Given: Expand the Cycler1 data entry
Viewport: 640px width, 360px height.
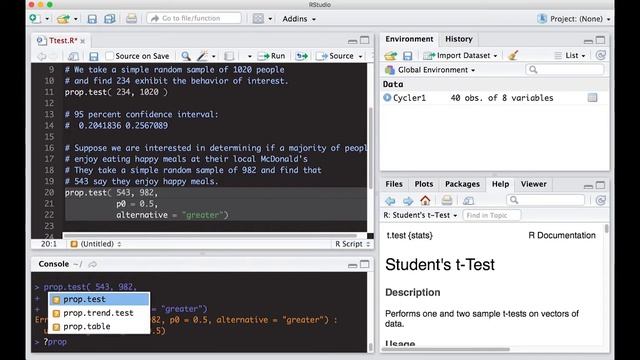Looking at the screenshot, I should tap(387, 98).
